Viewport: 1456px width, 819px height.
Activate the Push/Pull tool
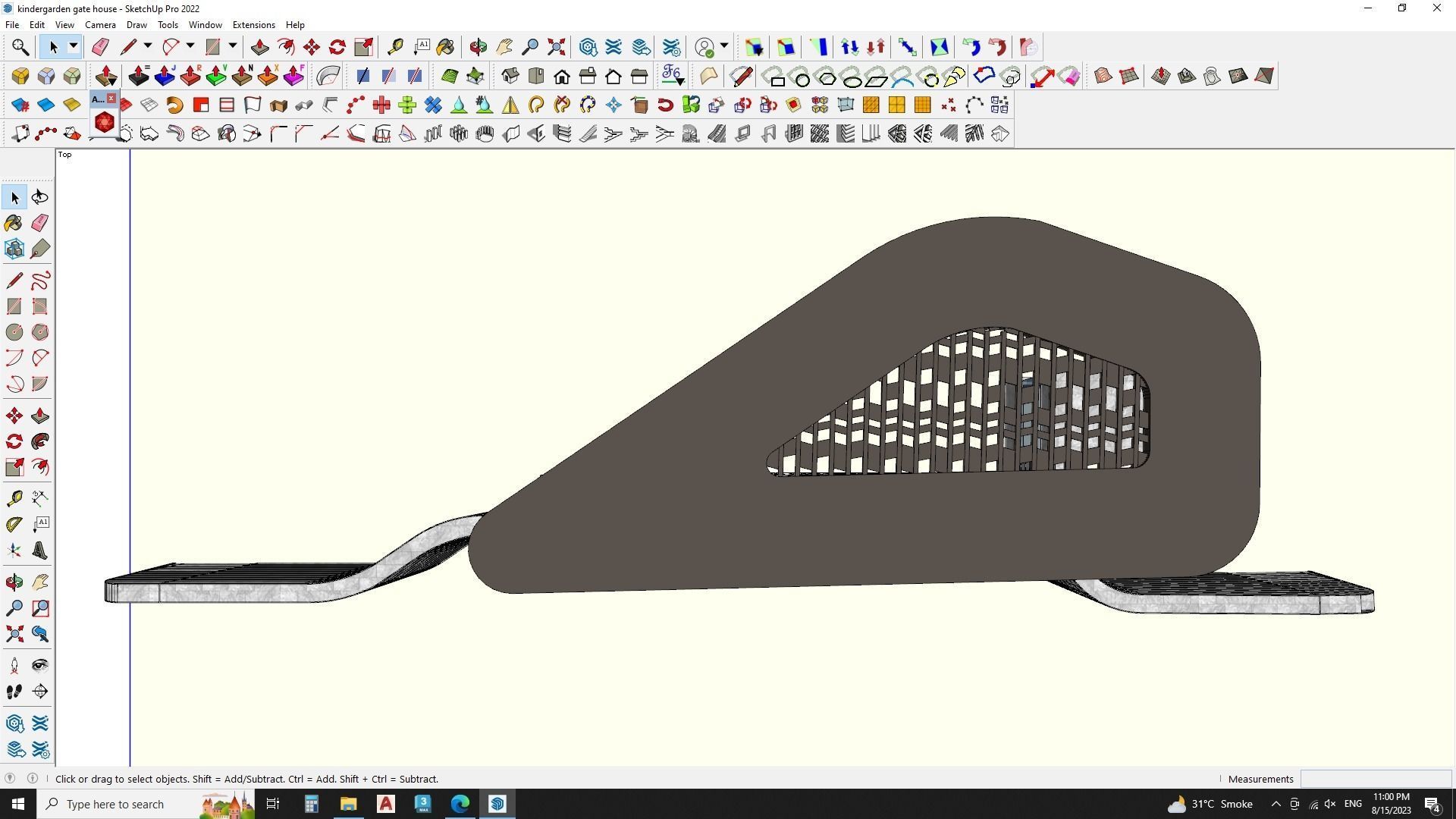pos(260,47)
